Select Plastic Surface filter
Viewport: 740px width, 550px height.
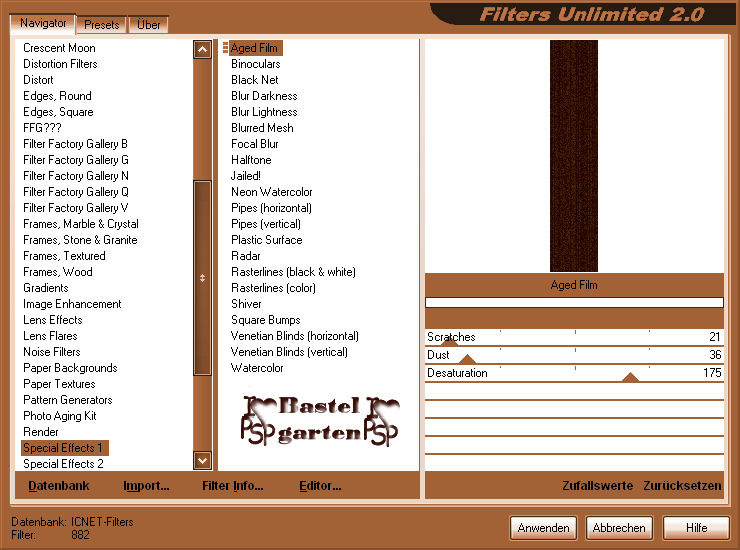(x=267, y=240)
